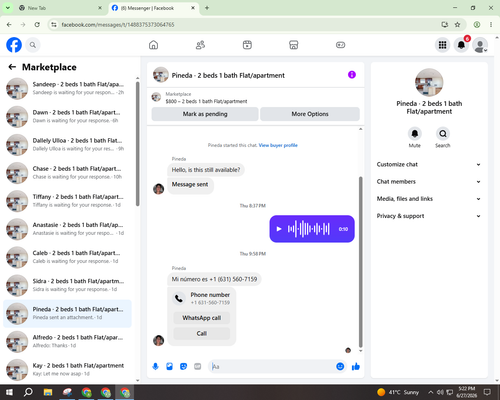Viewport: 500px width, 400px height.
Task: Open the Dallely Ulloa conversation
Action: tap(67, 145)
